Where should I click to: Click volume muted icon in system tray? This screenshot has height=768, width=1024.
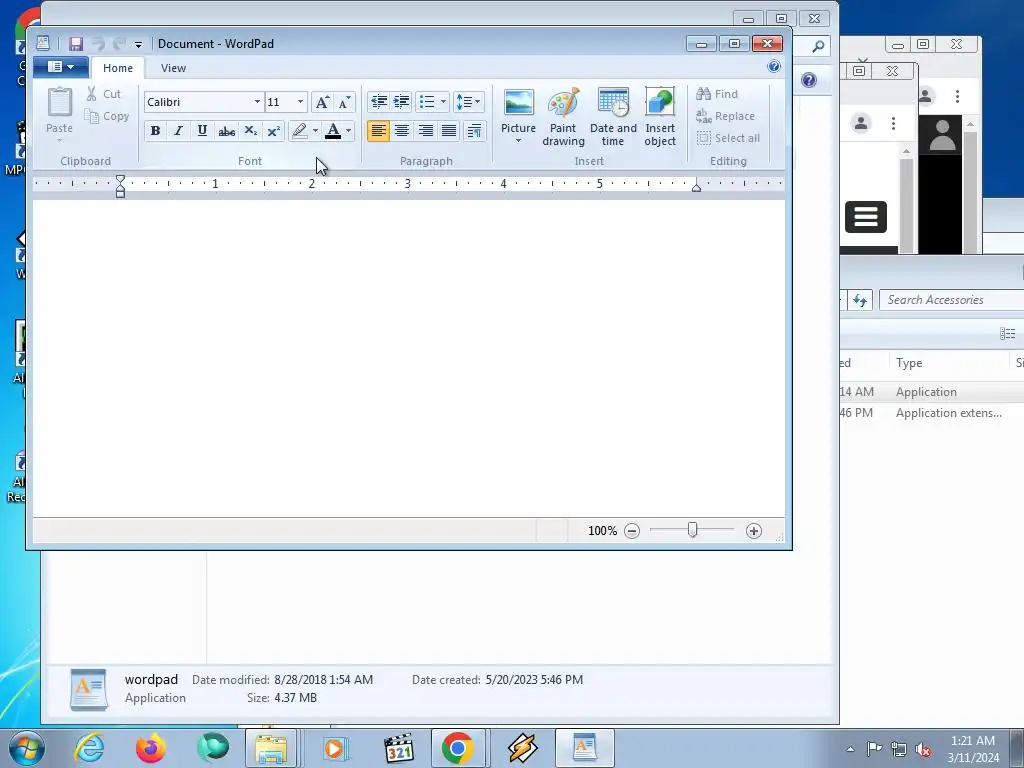pos(923,750)
